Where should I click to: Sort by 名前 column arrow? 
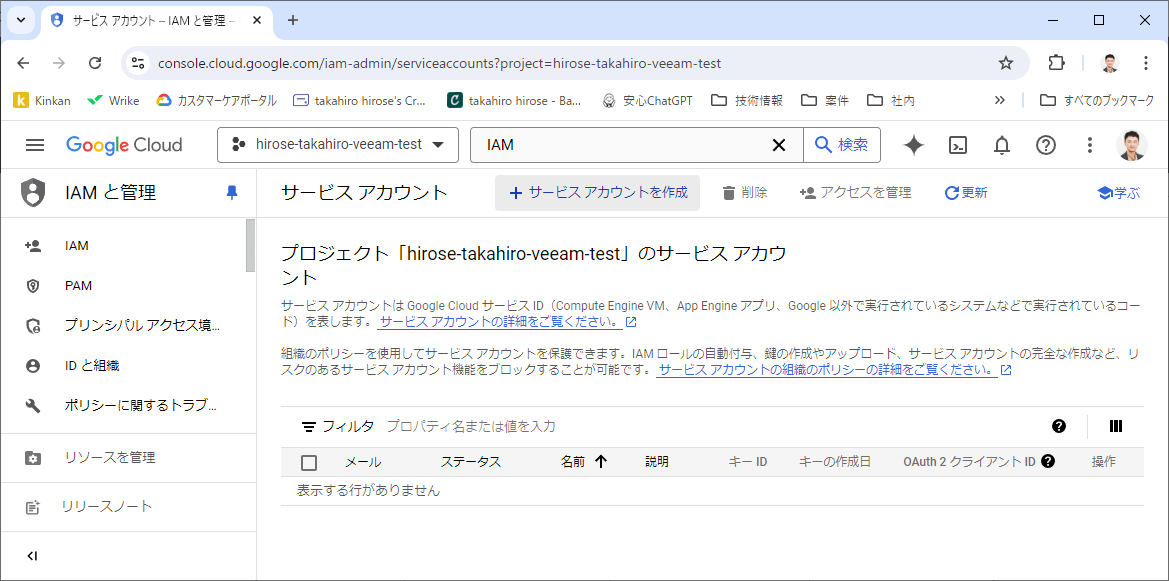[601, 462]
